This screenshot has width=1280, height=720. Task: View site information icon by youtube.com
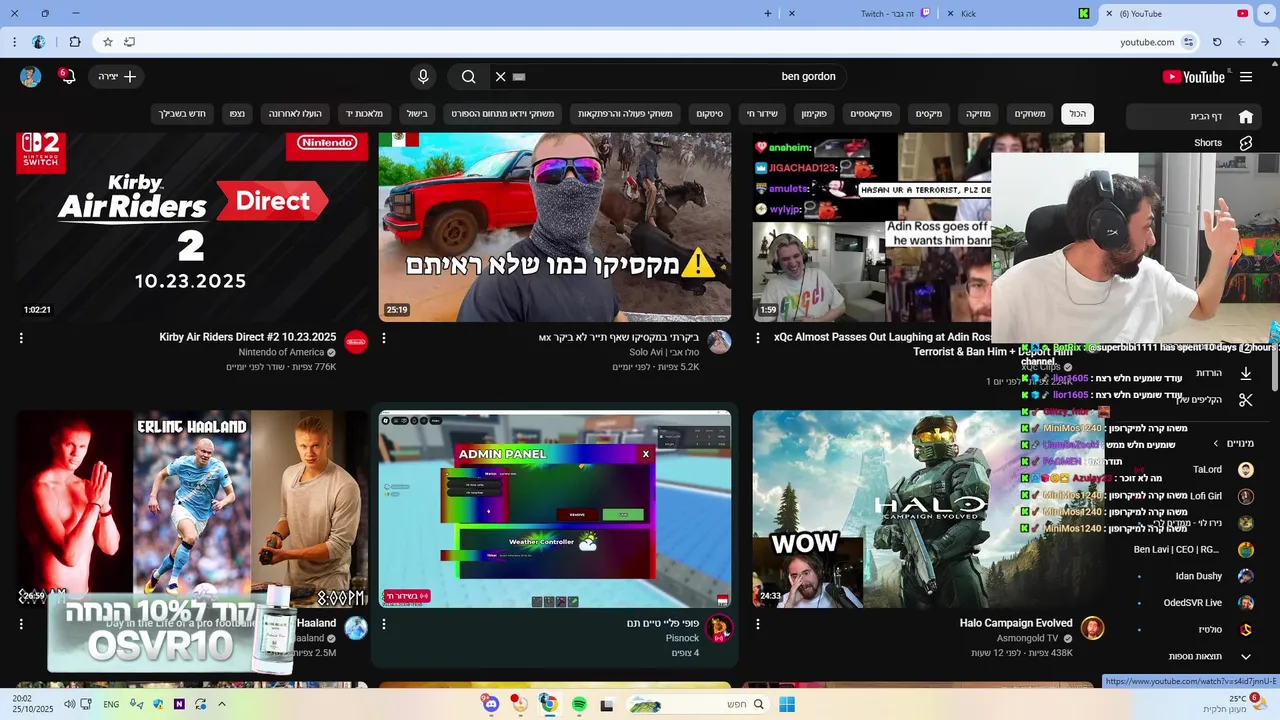[1188, 42]
